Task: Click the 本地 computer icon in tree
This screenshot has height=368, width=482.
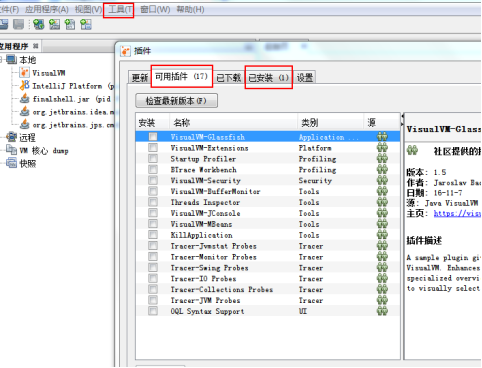Action: point(11,60)
